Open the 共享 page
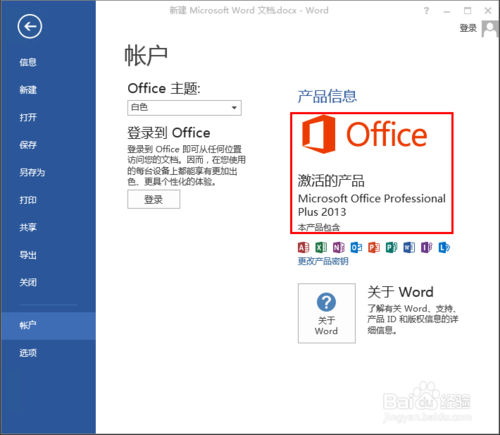 pyautogui.click(x=28, y=227)
